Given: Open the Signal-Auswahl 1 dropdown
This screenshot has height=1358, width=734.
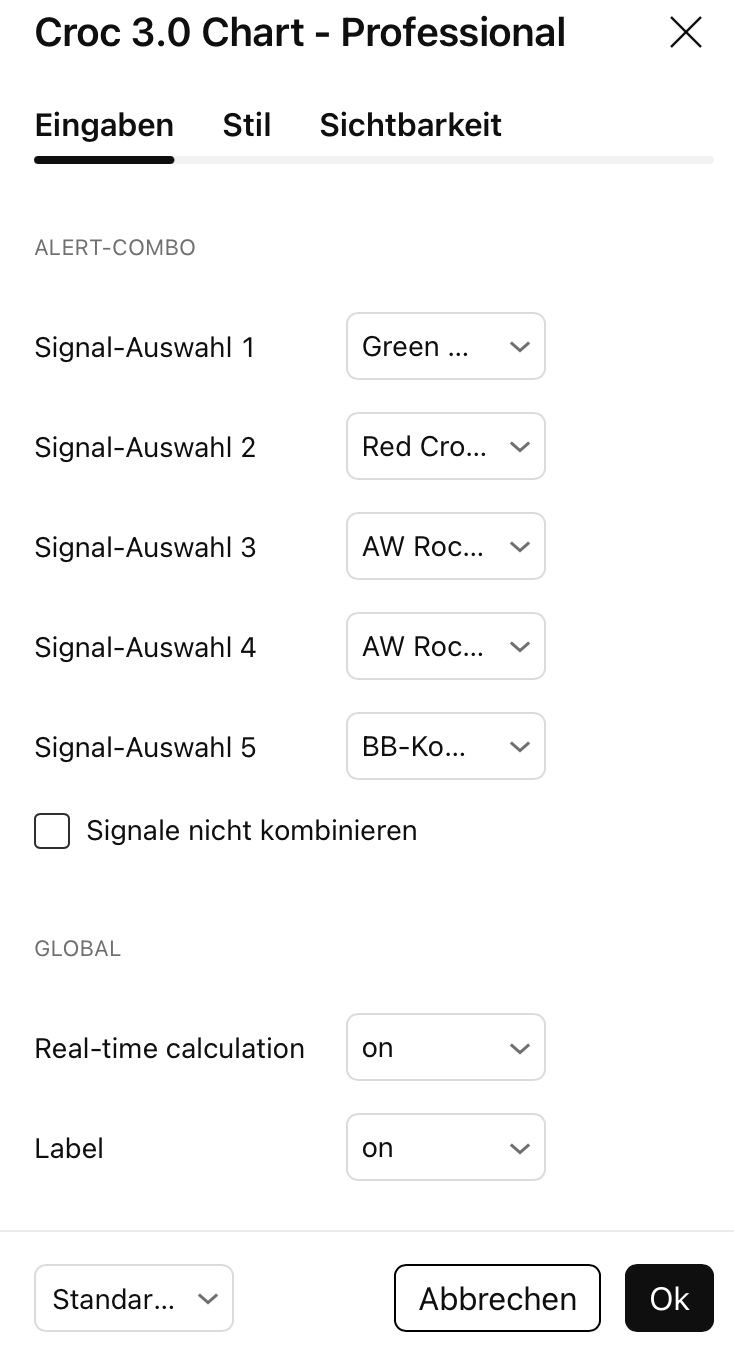Looking at the screenshot, I should coord(445,347).
